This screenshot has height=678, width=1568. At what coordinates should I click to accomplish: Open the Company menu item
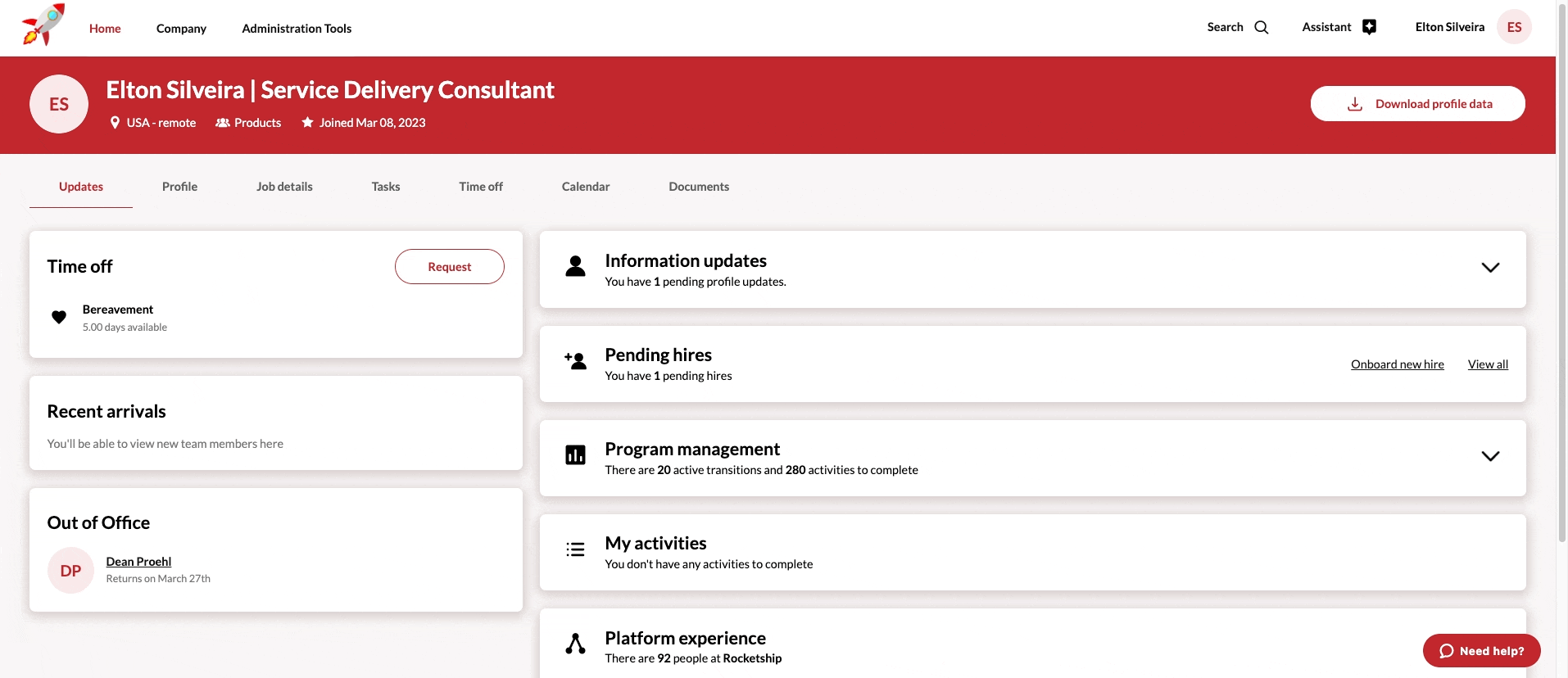[x=181, y=29]
